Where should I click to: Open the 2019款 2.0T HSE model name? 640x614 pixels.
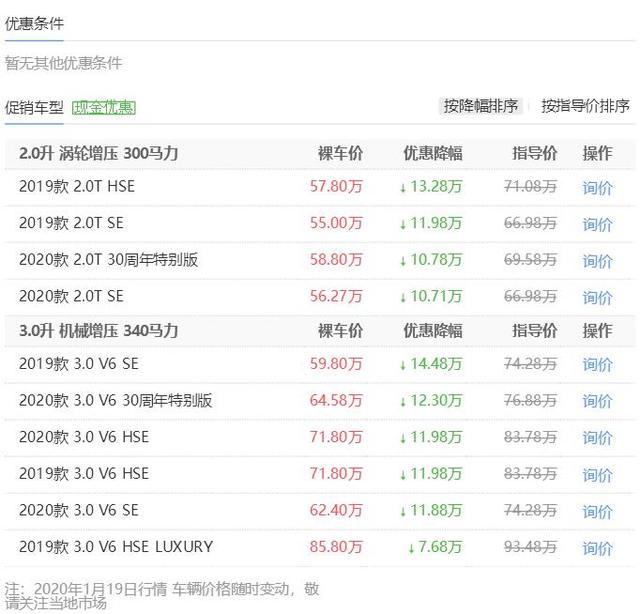77,187
